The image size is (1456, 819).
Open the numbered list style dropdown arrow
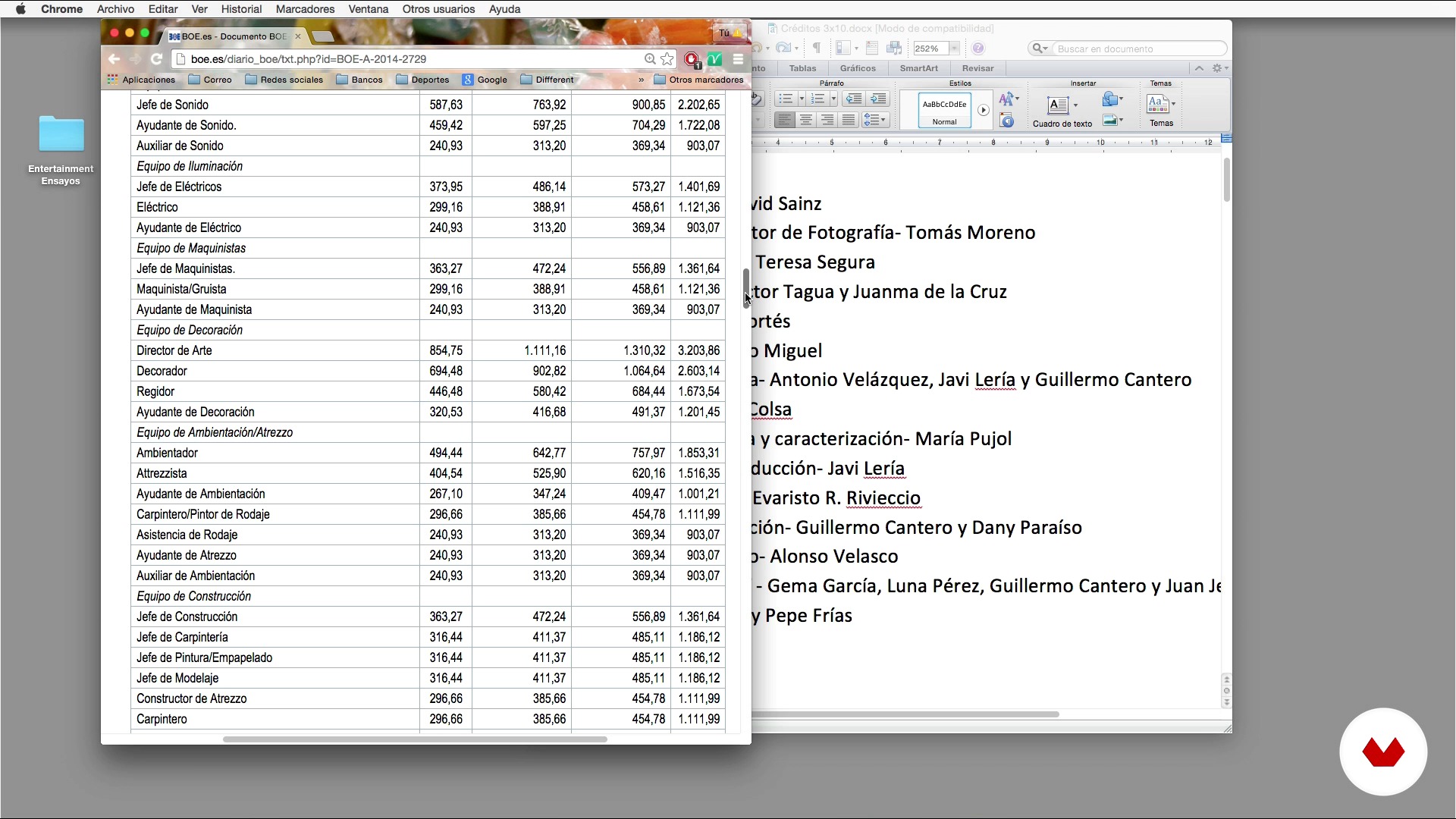click(833, 99)
